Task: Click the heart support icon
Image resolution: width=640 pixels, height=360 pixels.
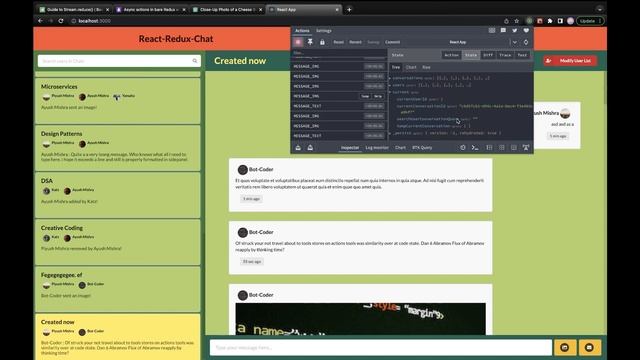Action: pyautogui.click(x=526, y=31)
